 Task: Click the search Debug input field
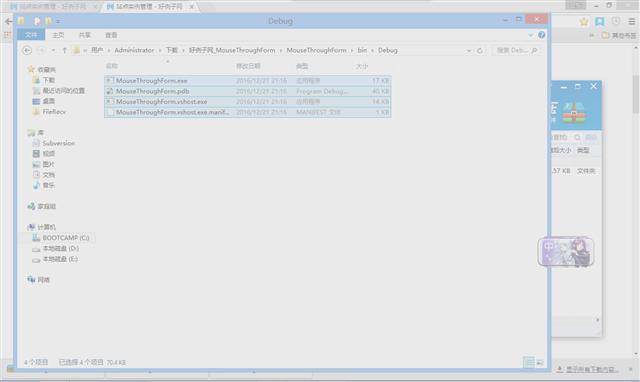click(516, 51)
